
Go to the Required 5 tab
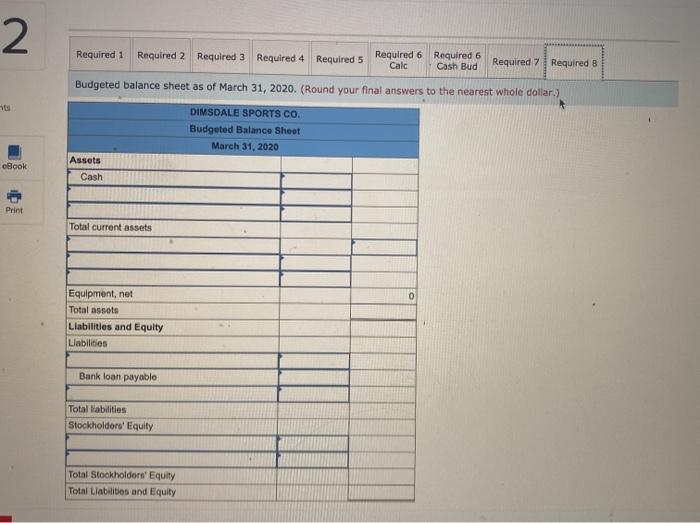click(x=339, y=59)
